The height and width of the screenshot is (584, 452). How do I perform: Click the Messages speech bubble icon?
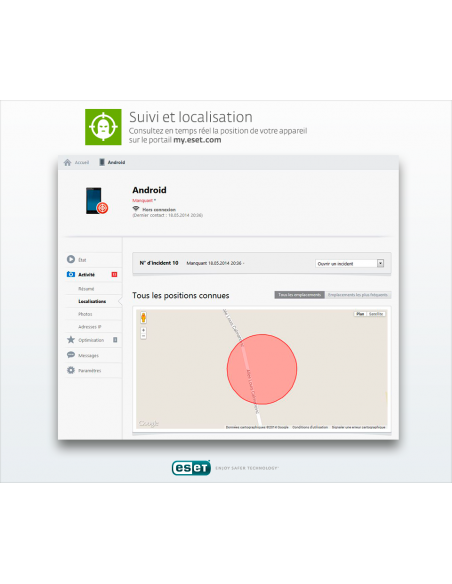[x=71, y=355]
